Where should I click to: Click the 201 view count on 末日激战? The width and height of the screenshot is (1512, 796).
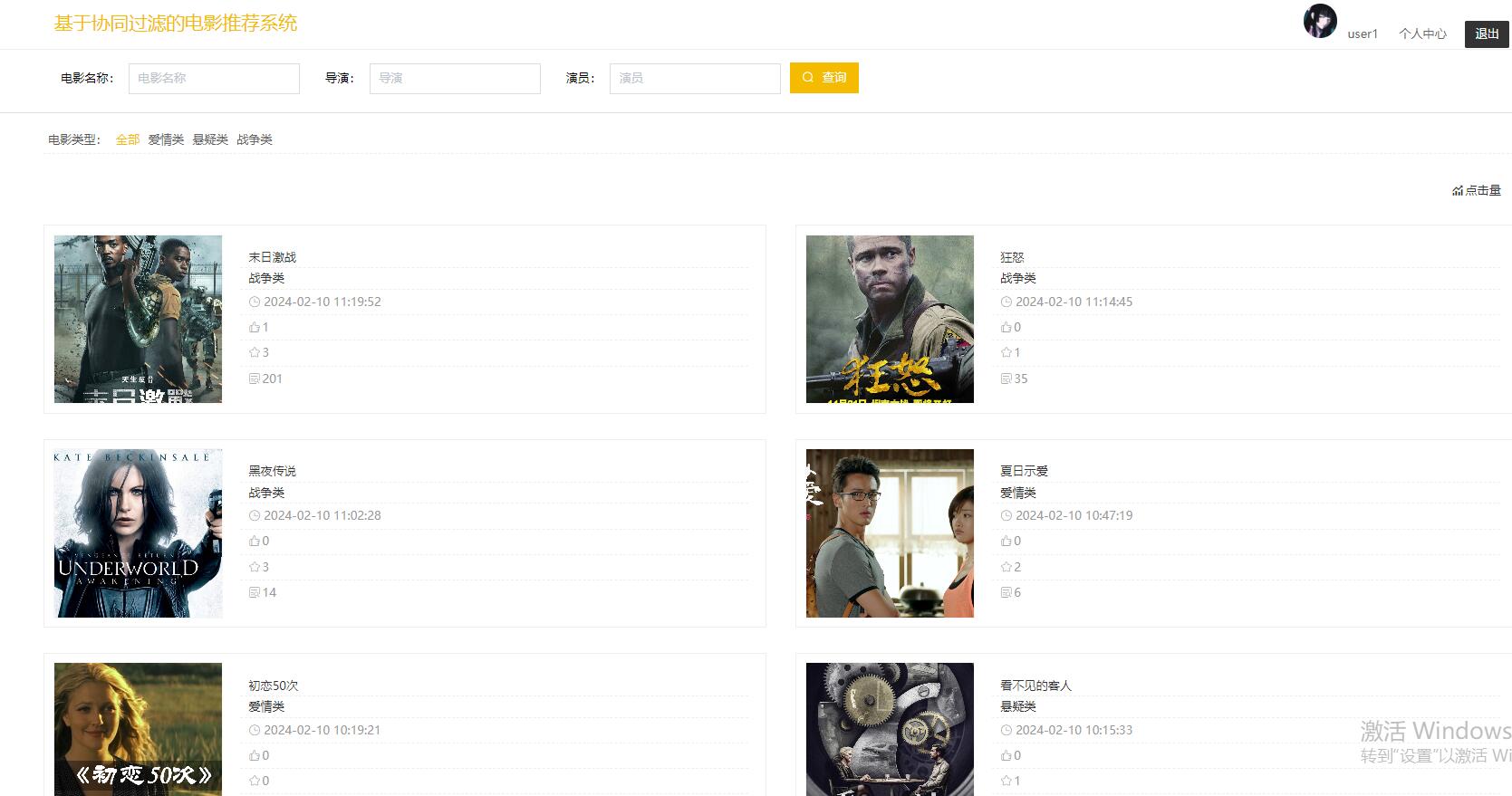[x=273, y=379]
